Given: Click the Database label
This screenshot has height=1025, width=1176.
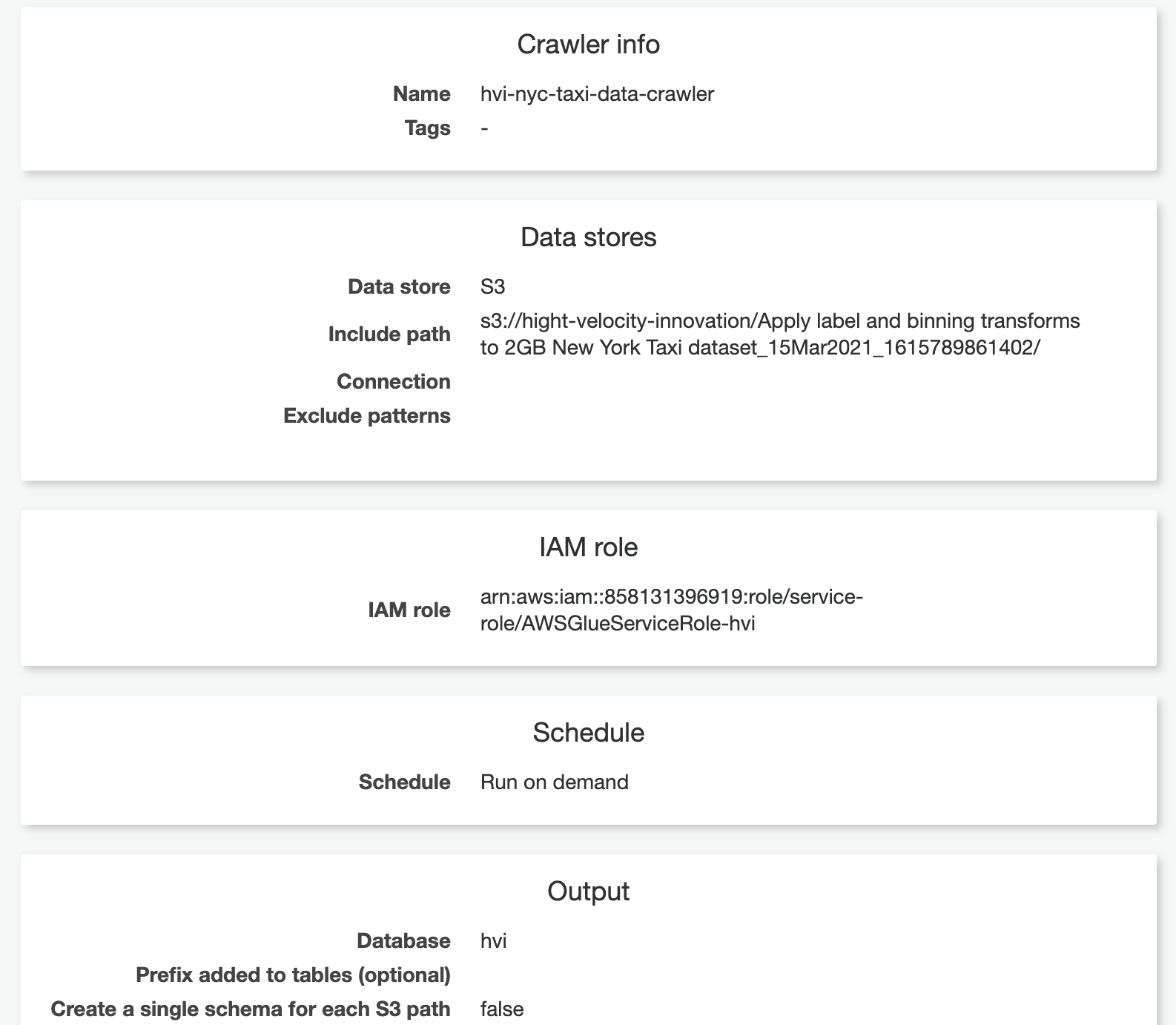Looking at the screenshot, I should point(403,941).
